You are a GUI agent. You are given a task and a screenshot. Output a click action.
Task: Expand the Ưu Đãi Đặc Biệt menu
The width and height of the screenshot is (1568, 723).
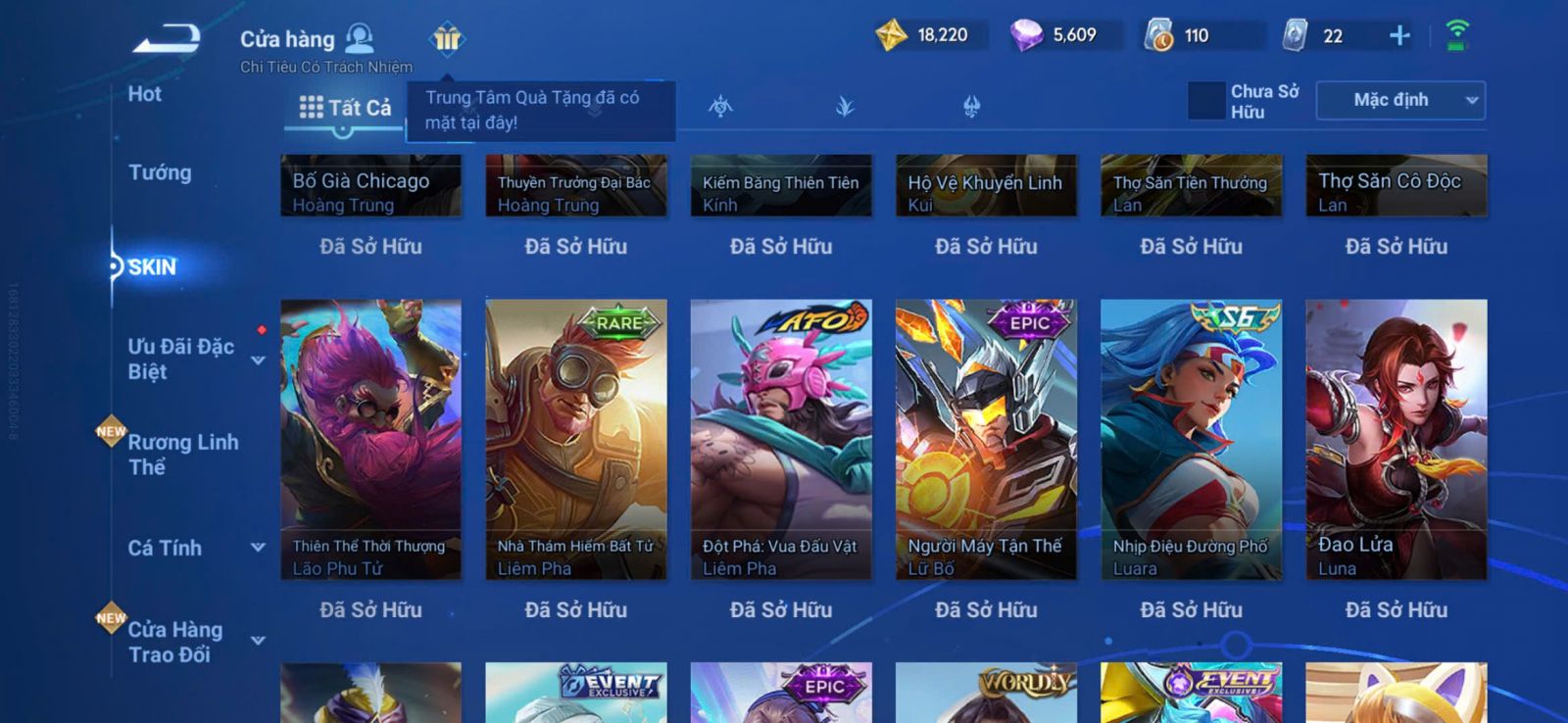pyautogui.click(x=258, y=361)
